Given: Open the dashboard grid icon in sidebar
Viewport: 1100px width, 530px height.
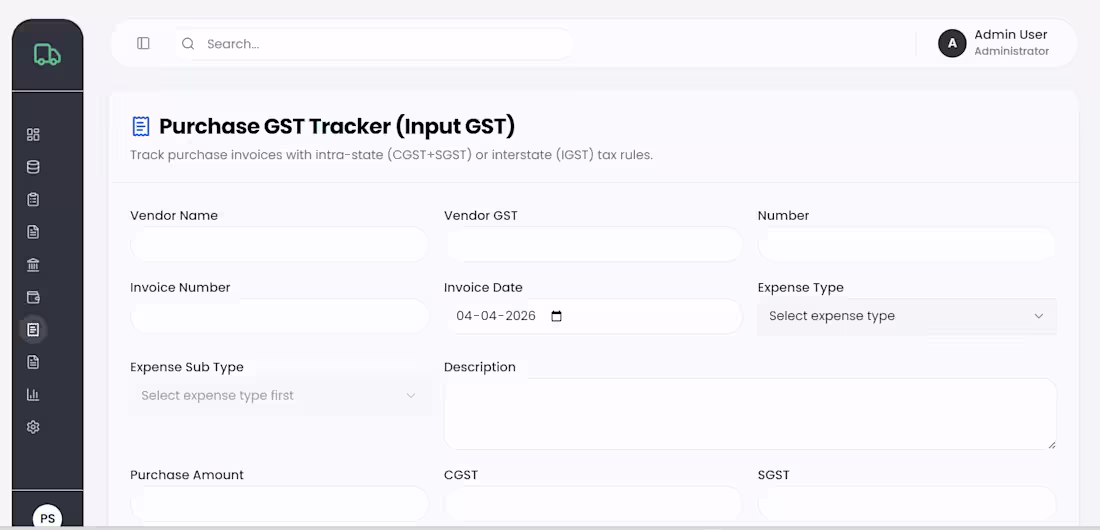Looking at the screenshot, I should pos(33,135).
